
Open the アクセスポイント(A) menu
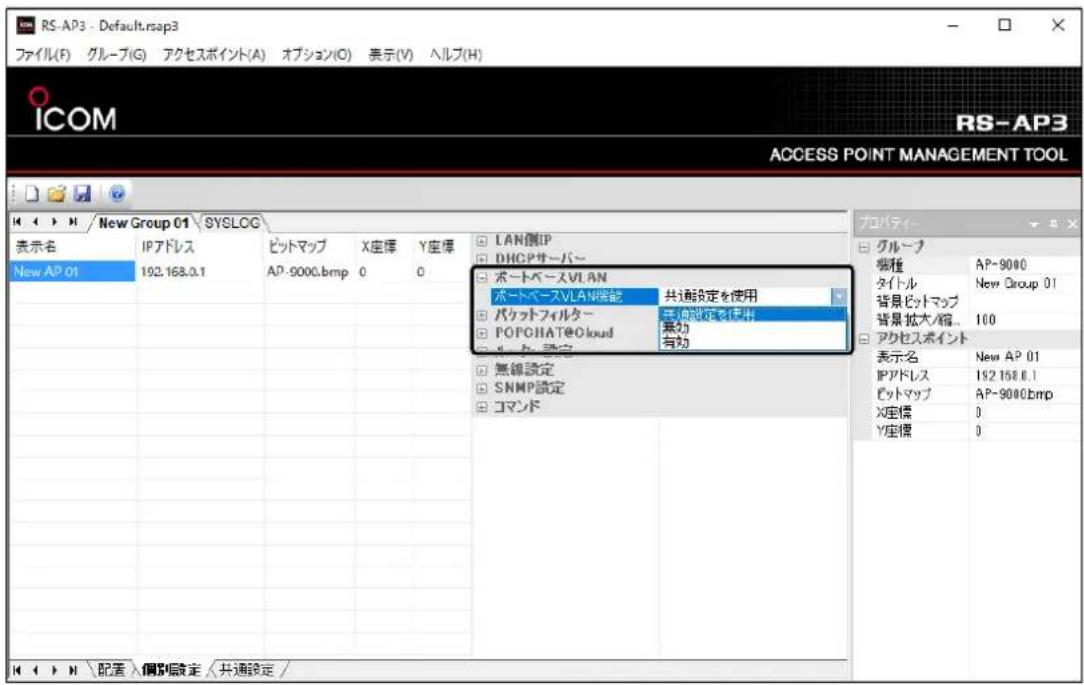[214, 55]
